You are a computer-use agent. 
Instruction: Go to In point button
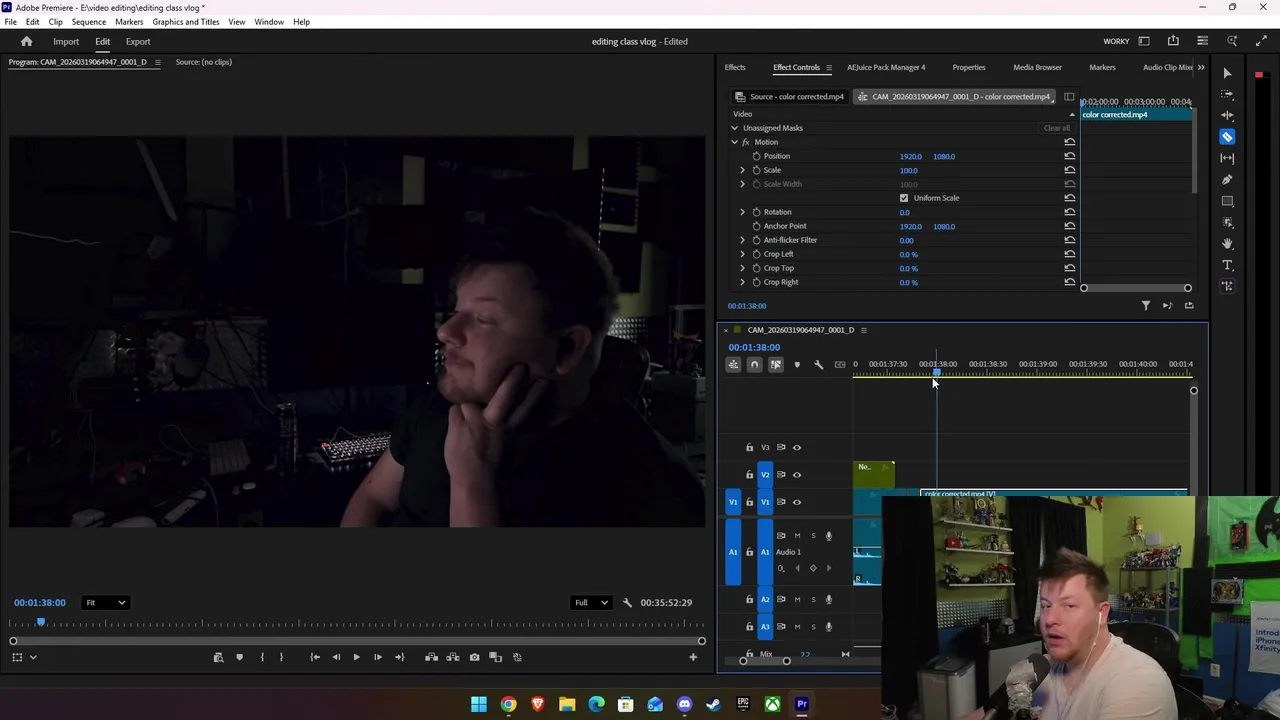315,657
